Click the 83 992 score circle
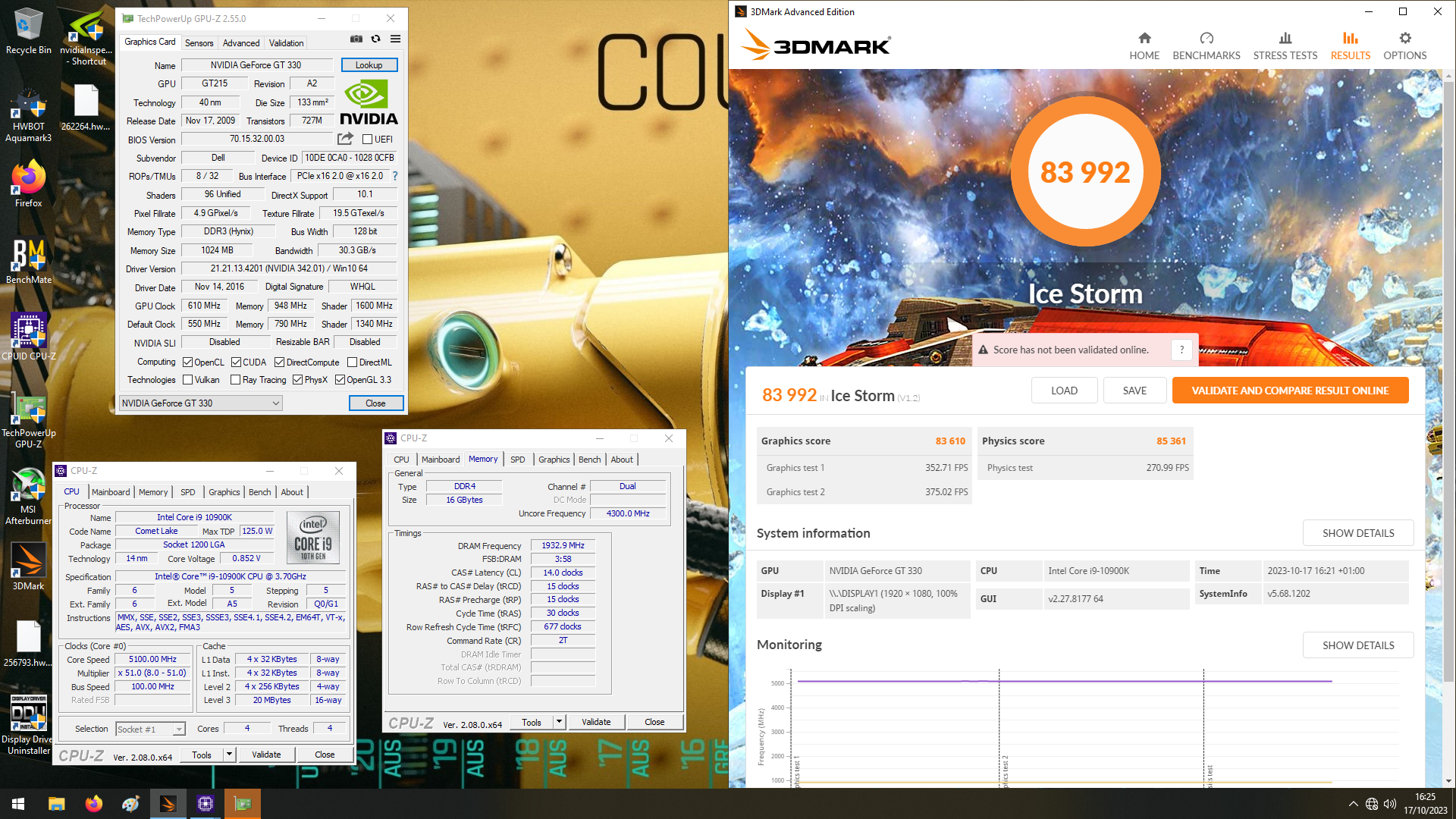This screenshot has width=1456, height=819. tap(1085, 173)
